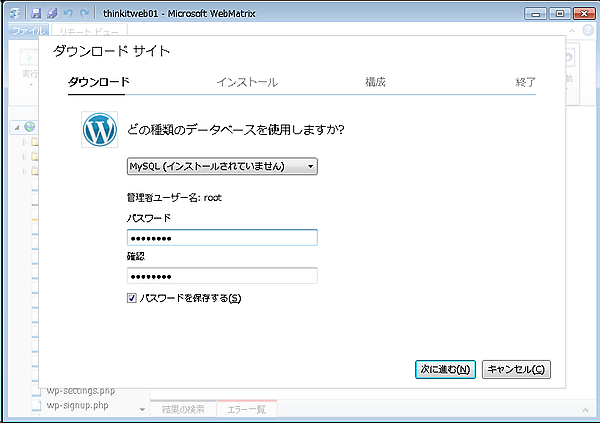Select the 終了 wizard step
This screenshot has height=423, width=600.
(525, 82)
